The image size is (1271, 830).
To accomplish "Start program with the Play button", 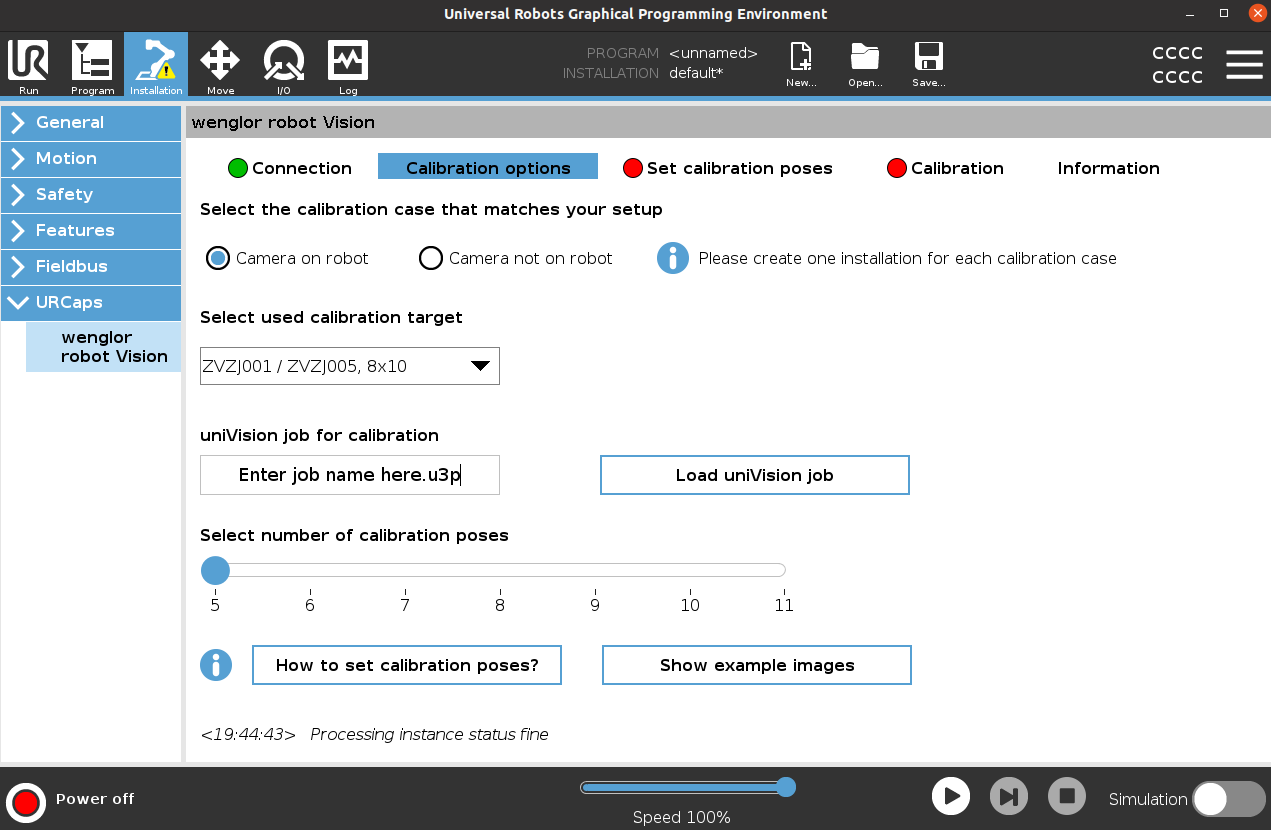I will [x=951, y=797].
